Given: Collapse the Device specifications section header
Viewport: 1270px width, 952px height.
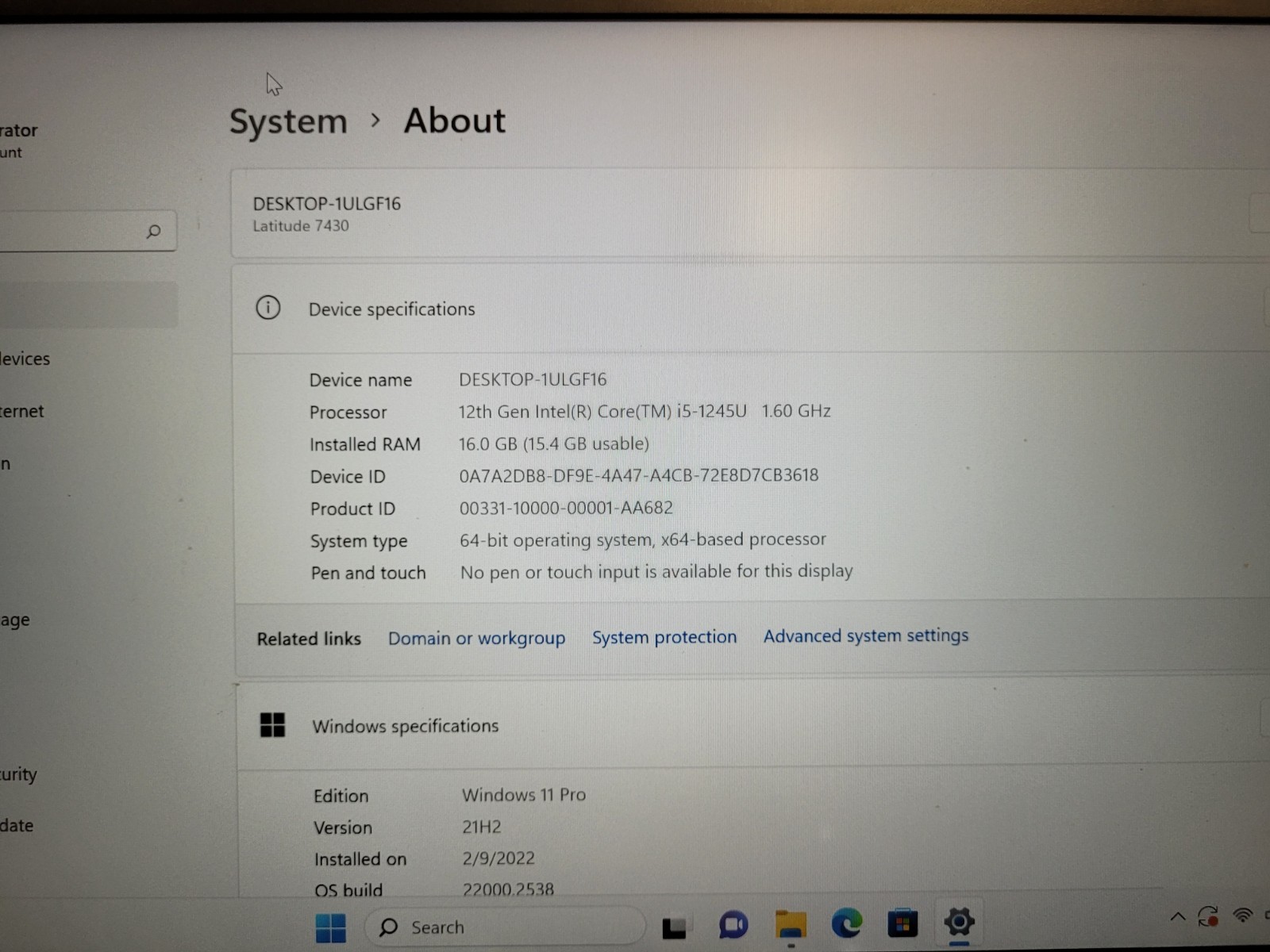Looking at the screenshot, I should tap(750, 309).
